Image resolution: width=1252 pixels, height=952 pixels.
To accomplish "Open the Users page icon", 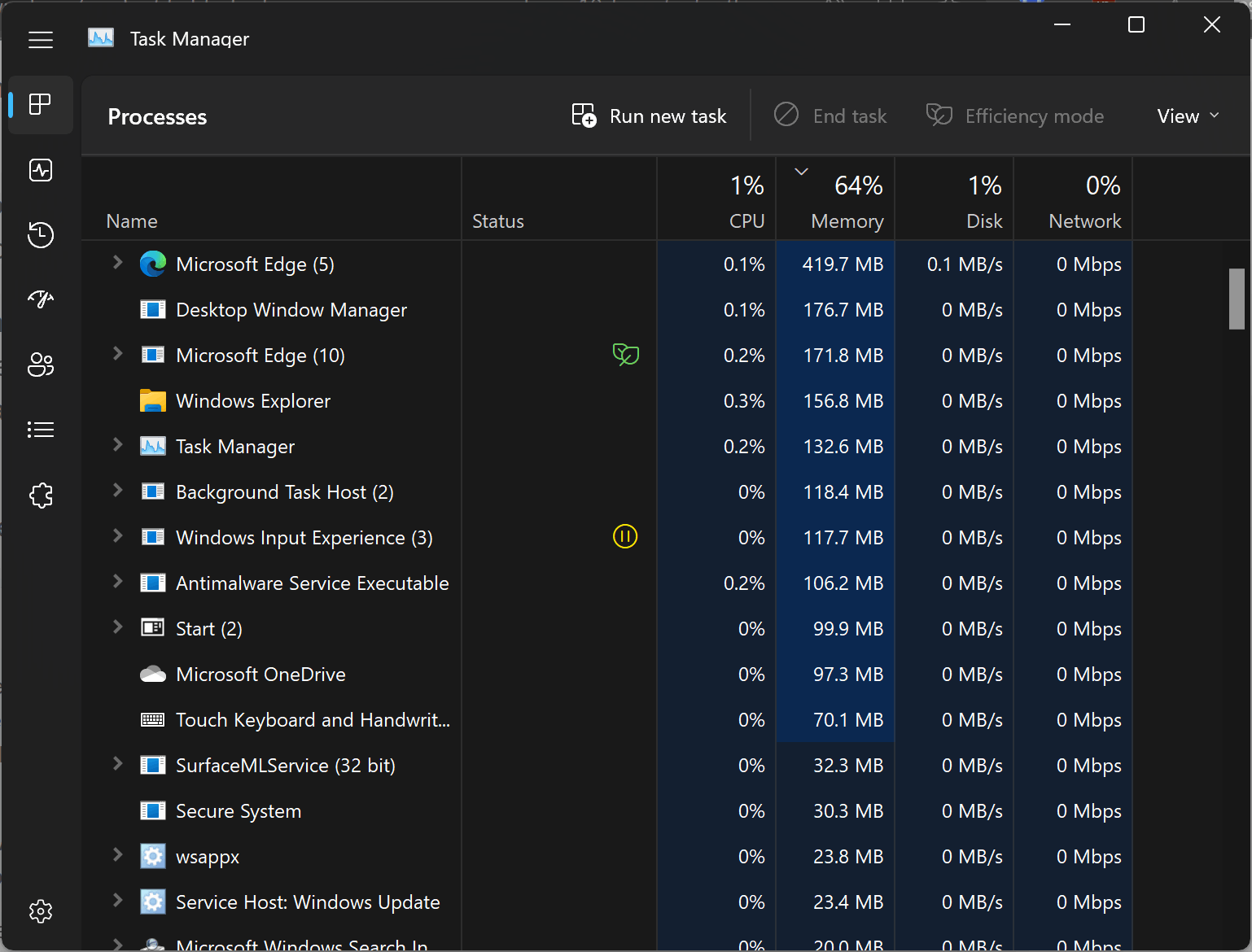I will pyautogui.click(x=41, y=365).
